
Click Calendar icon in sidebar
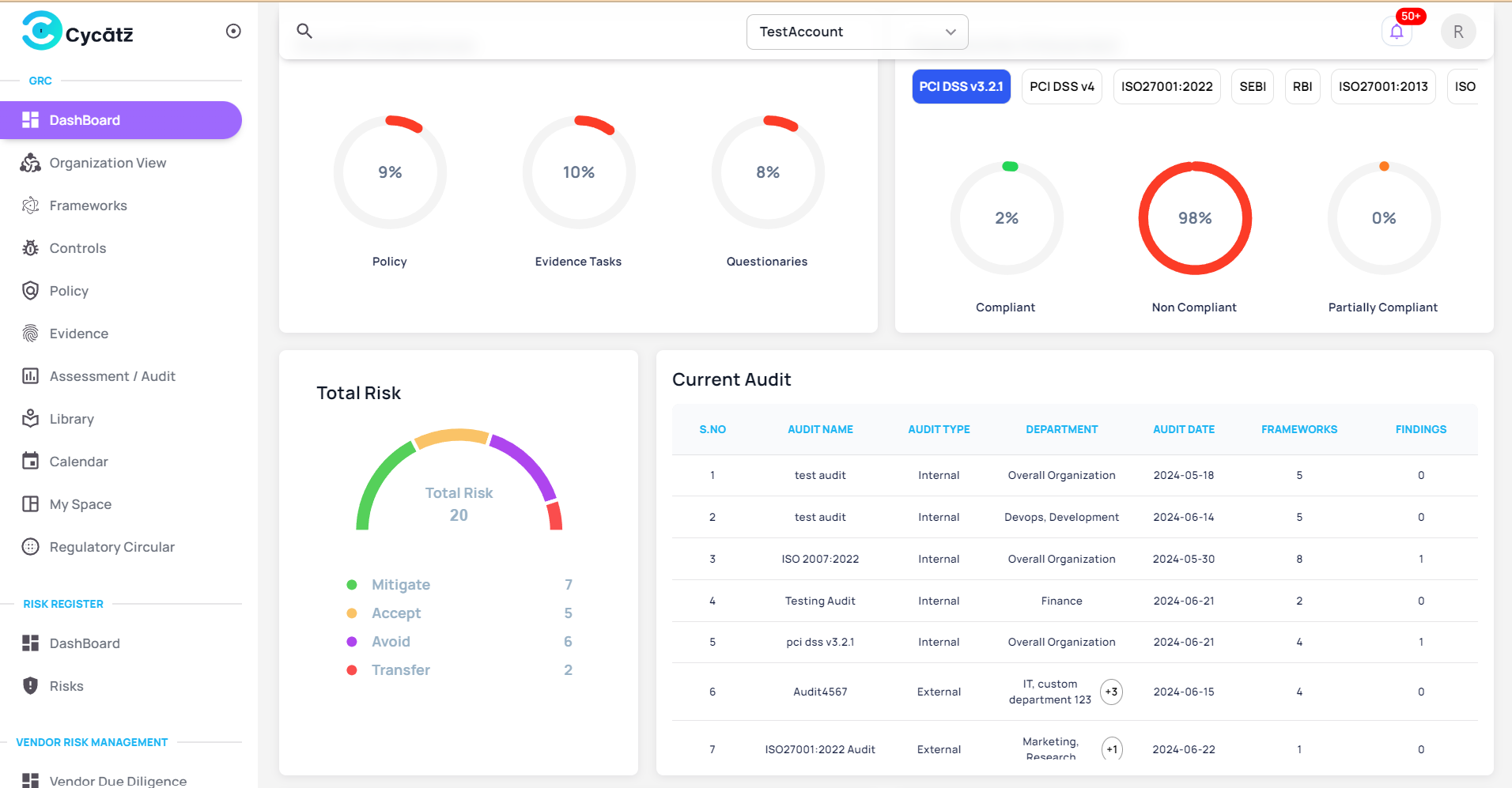[x=30, y=462]
